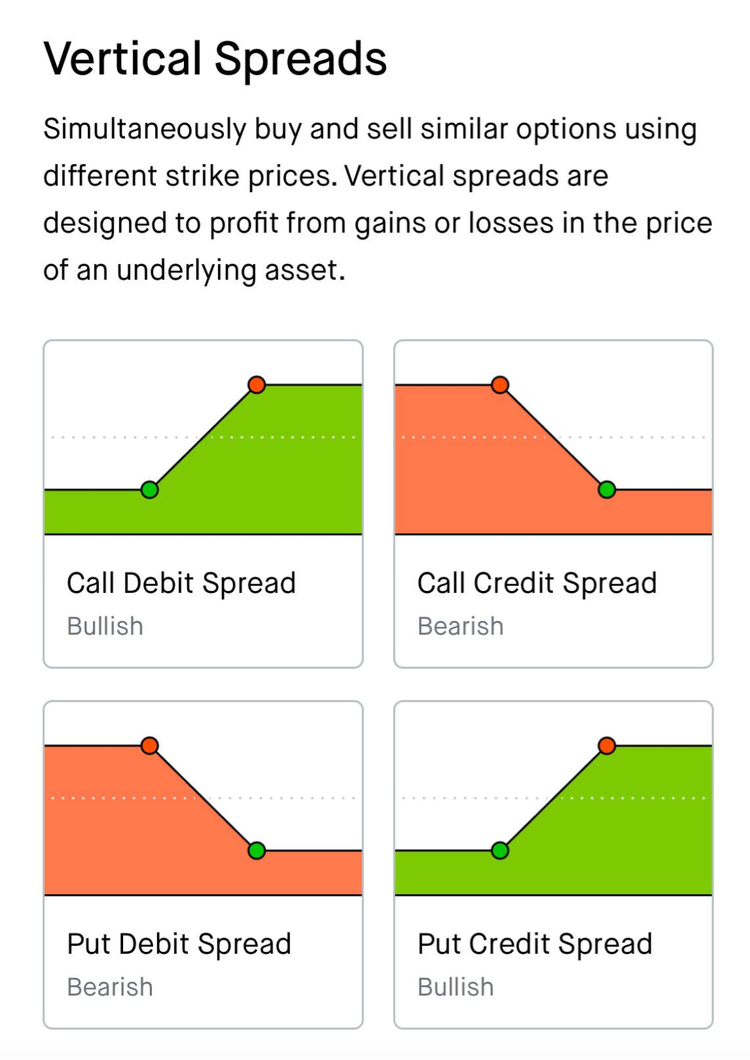
Task: Click the red dot on the Put Debit Spread chart
Action: click(x=150, y=745)
